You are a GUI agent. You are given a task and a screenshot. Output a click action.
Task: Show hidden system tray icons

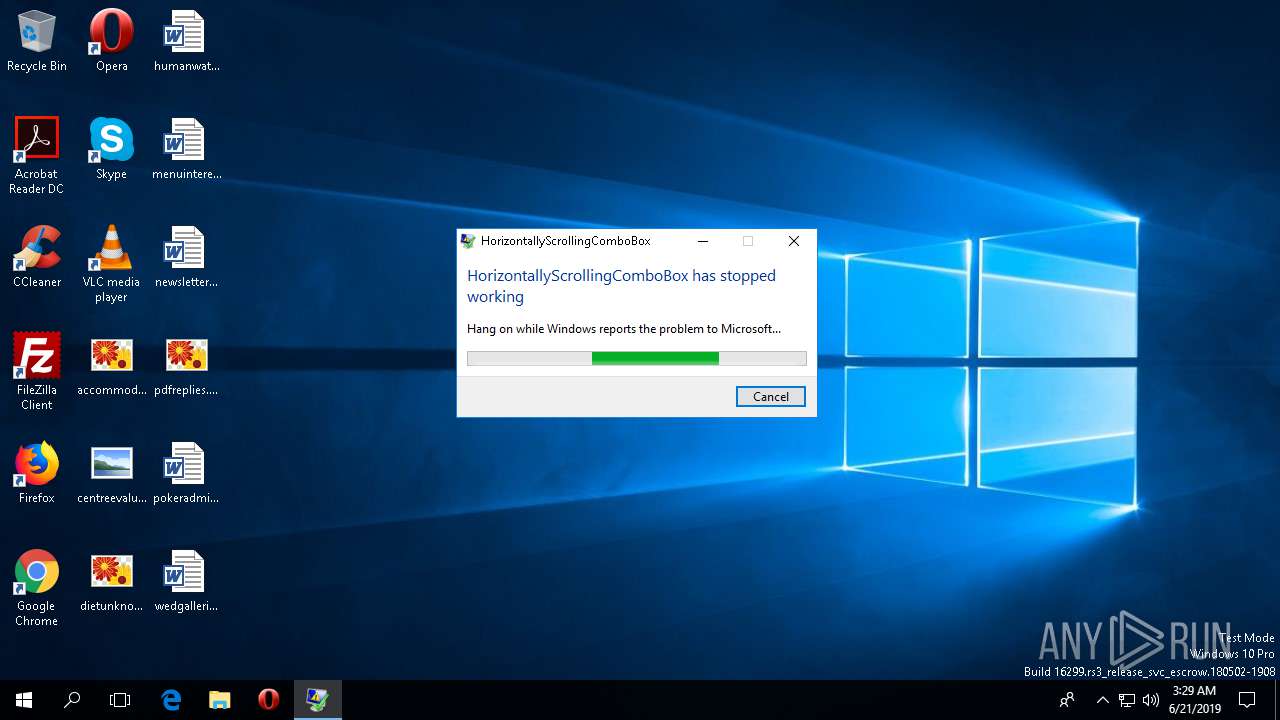pos(1102,700)
